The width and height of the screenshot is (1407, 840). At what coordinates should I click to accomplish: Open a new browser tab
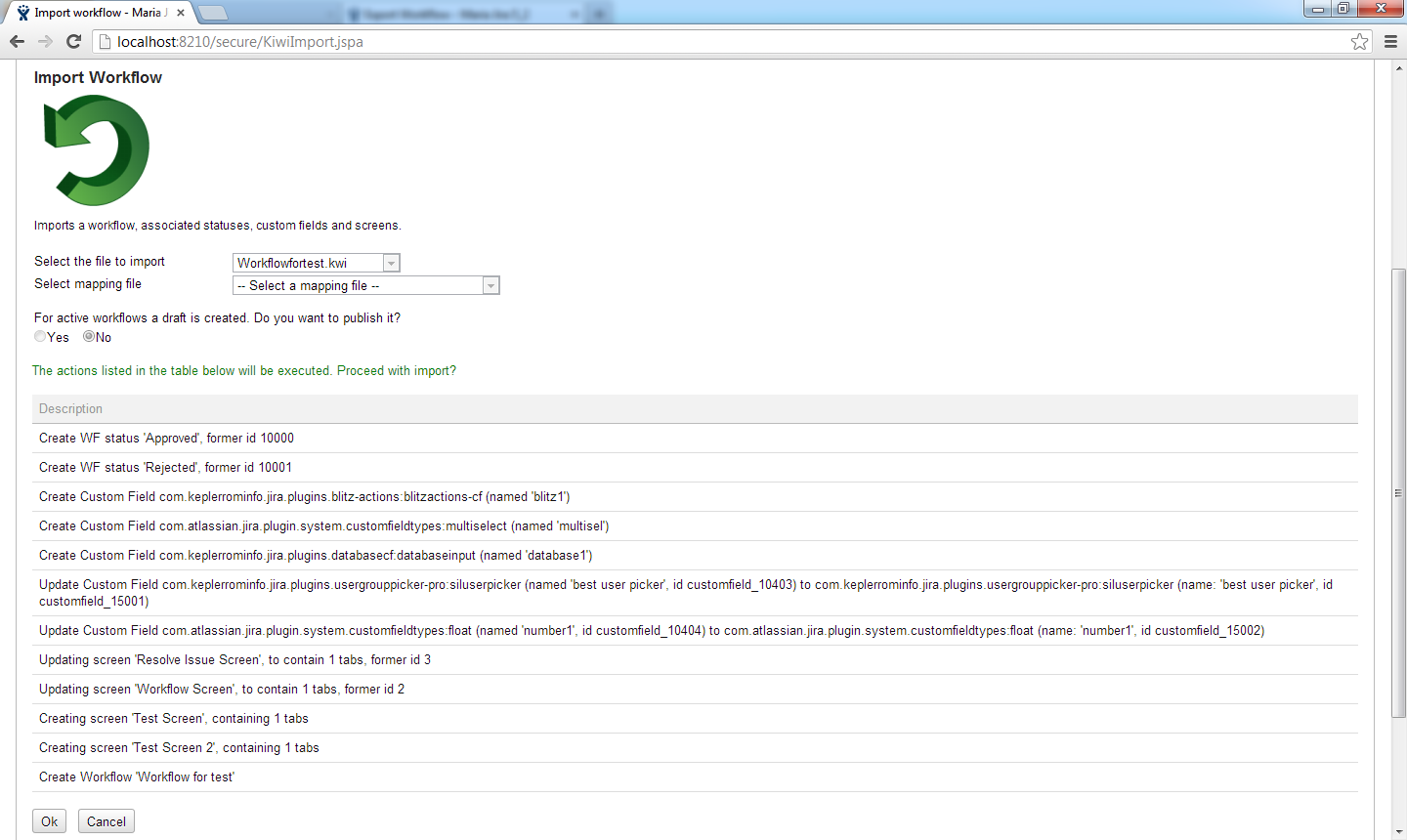[x=213, y=13]
